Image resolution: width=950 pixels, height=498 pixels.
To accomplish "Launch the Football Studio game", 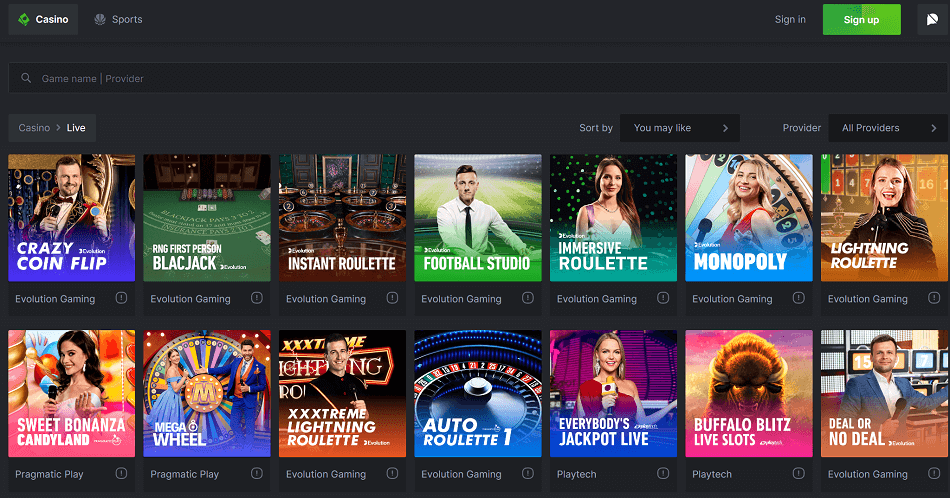I will click(x=478, y=217).
